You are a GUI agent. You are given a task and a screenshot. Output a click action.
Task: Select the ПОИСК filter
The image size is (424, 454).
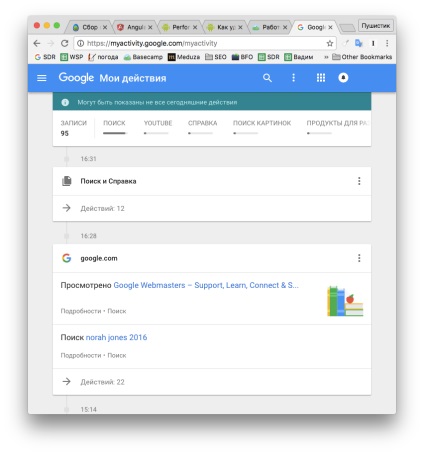coord(114,127)
